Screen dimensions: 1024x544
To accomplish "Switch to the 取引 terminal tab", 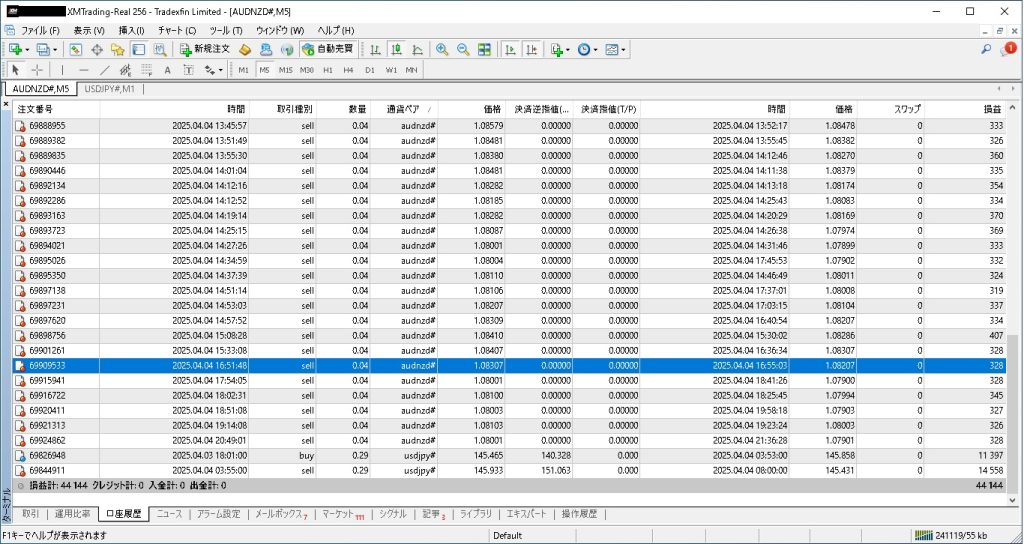I will [x=30, y=514].
